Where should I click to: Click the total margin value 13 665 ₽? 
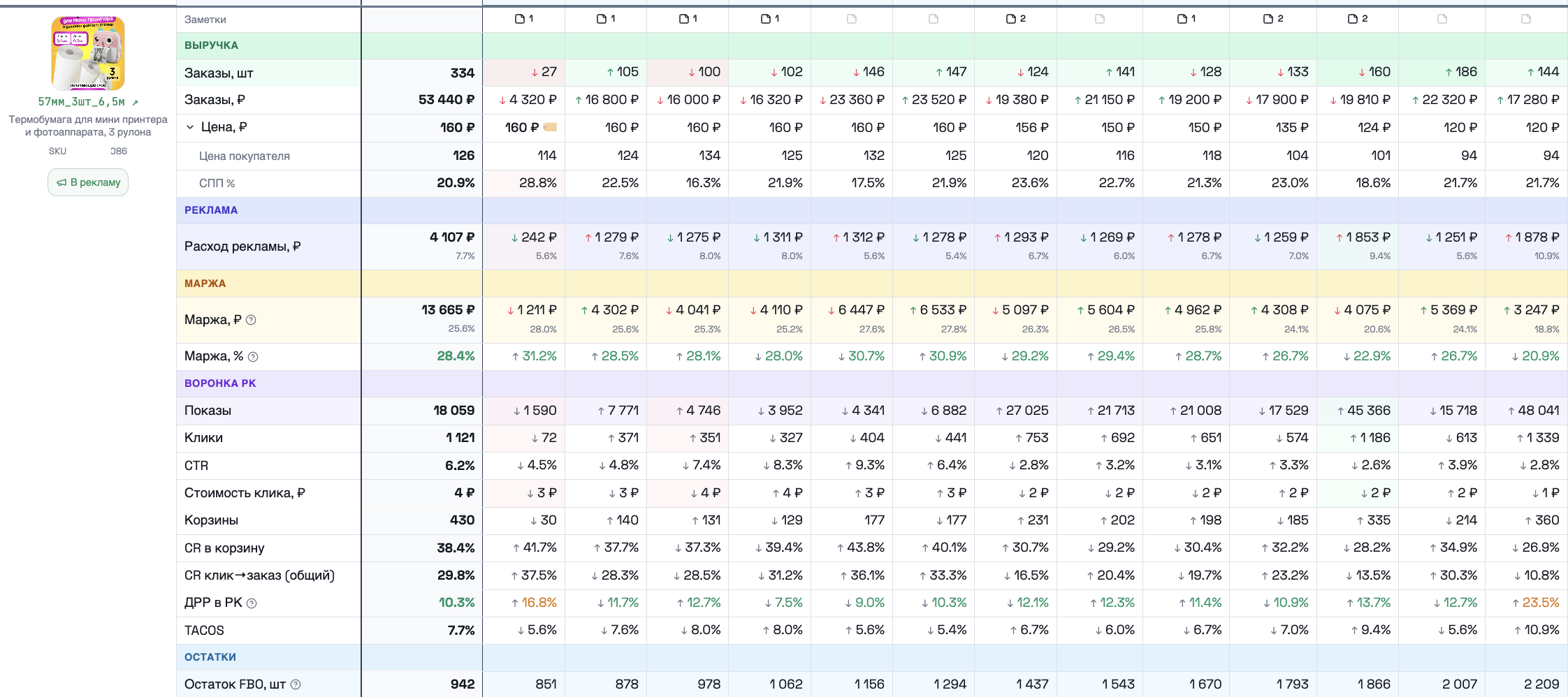(x=448, y=310)
